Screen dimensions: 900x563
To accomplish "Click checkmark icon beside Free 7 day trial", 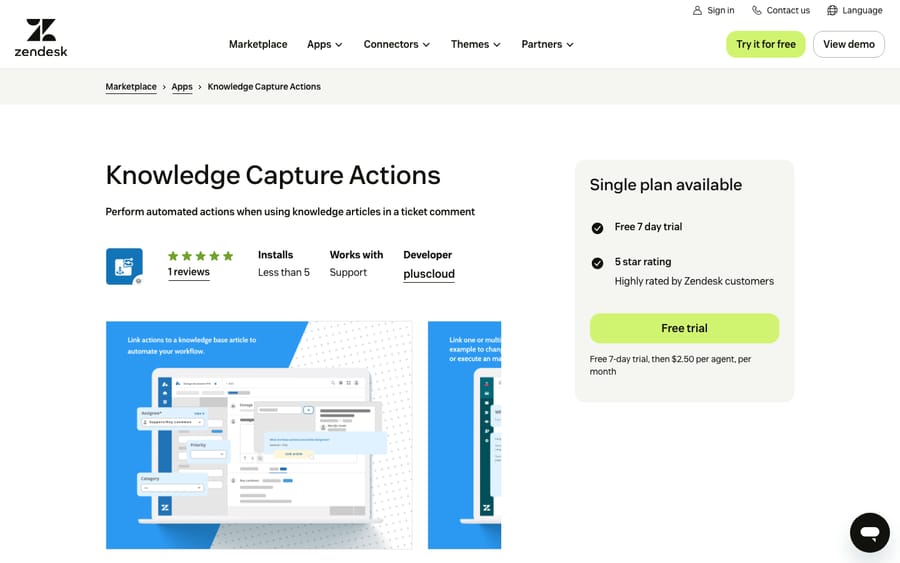I will coord(598,228).
